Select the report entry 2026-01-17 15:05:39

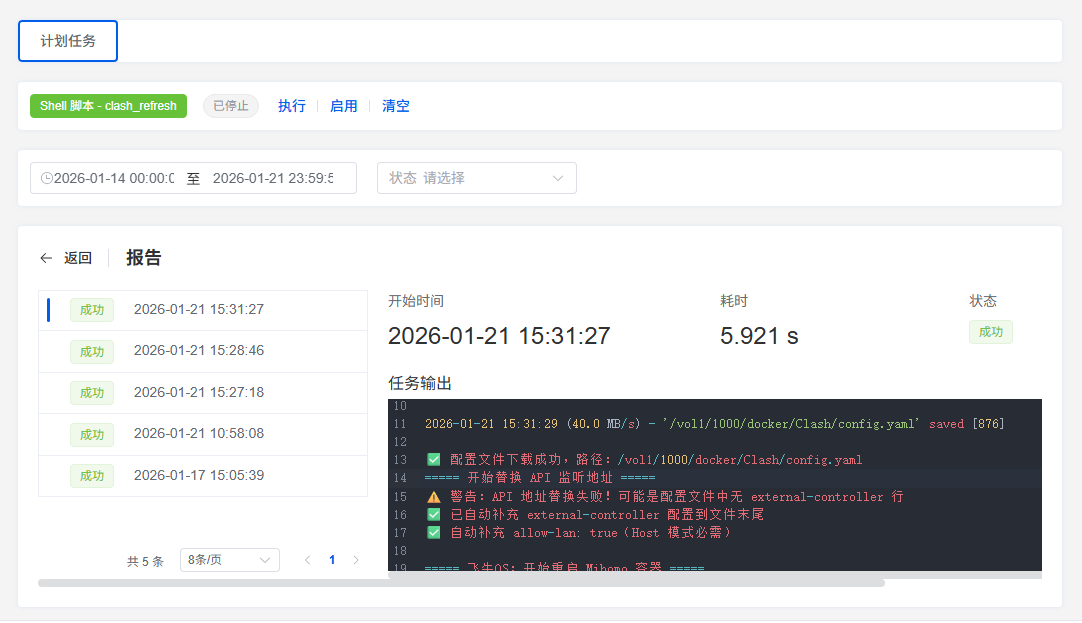200,475
